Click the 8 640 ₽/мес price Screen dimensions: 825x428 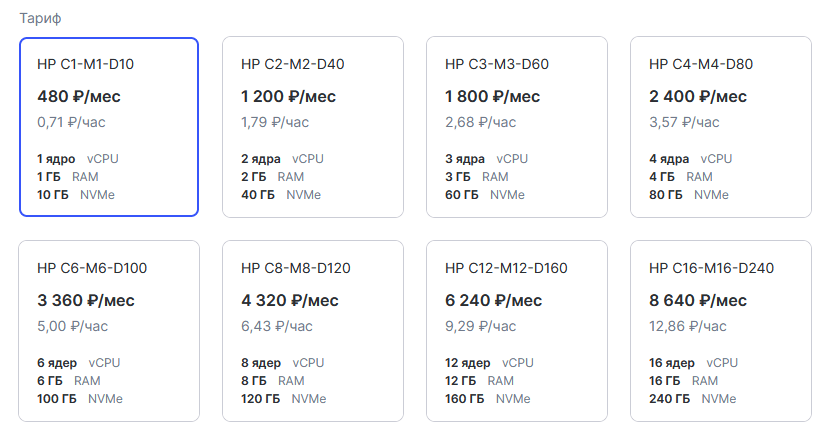[698, 300]
